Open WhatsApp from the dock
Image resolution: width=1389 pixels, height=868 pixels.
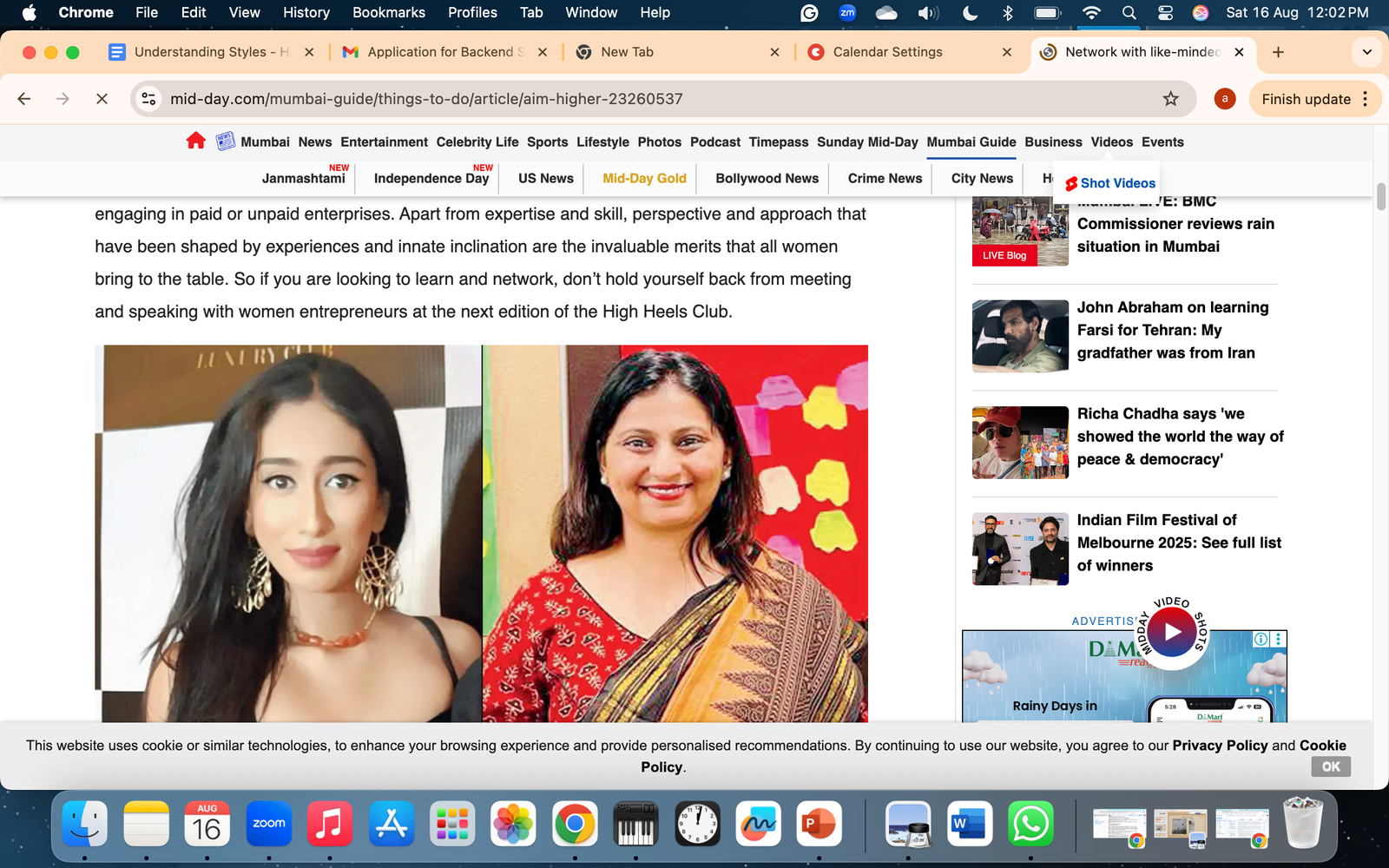click(1030, 824)
